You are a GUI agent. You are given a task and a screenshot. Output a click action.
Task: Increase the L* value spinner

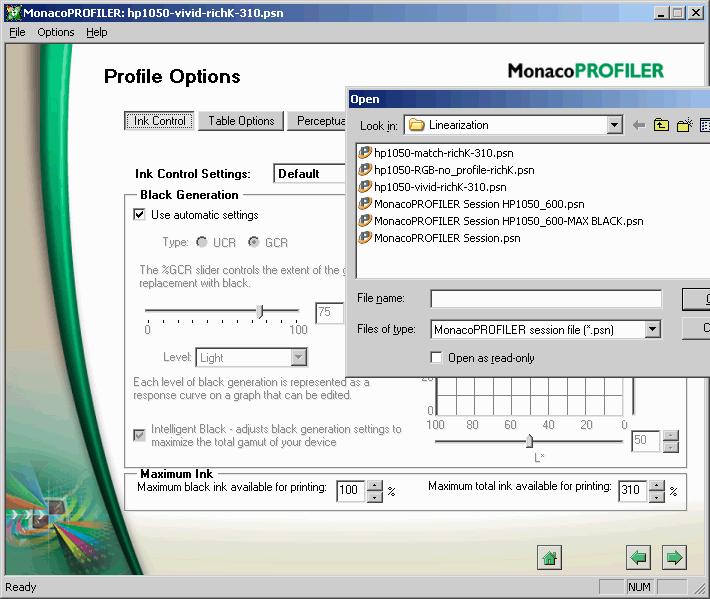[671, 436]
